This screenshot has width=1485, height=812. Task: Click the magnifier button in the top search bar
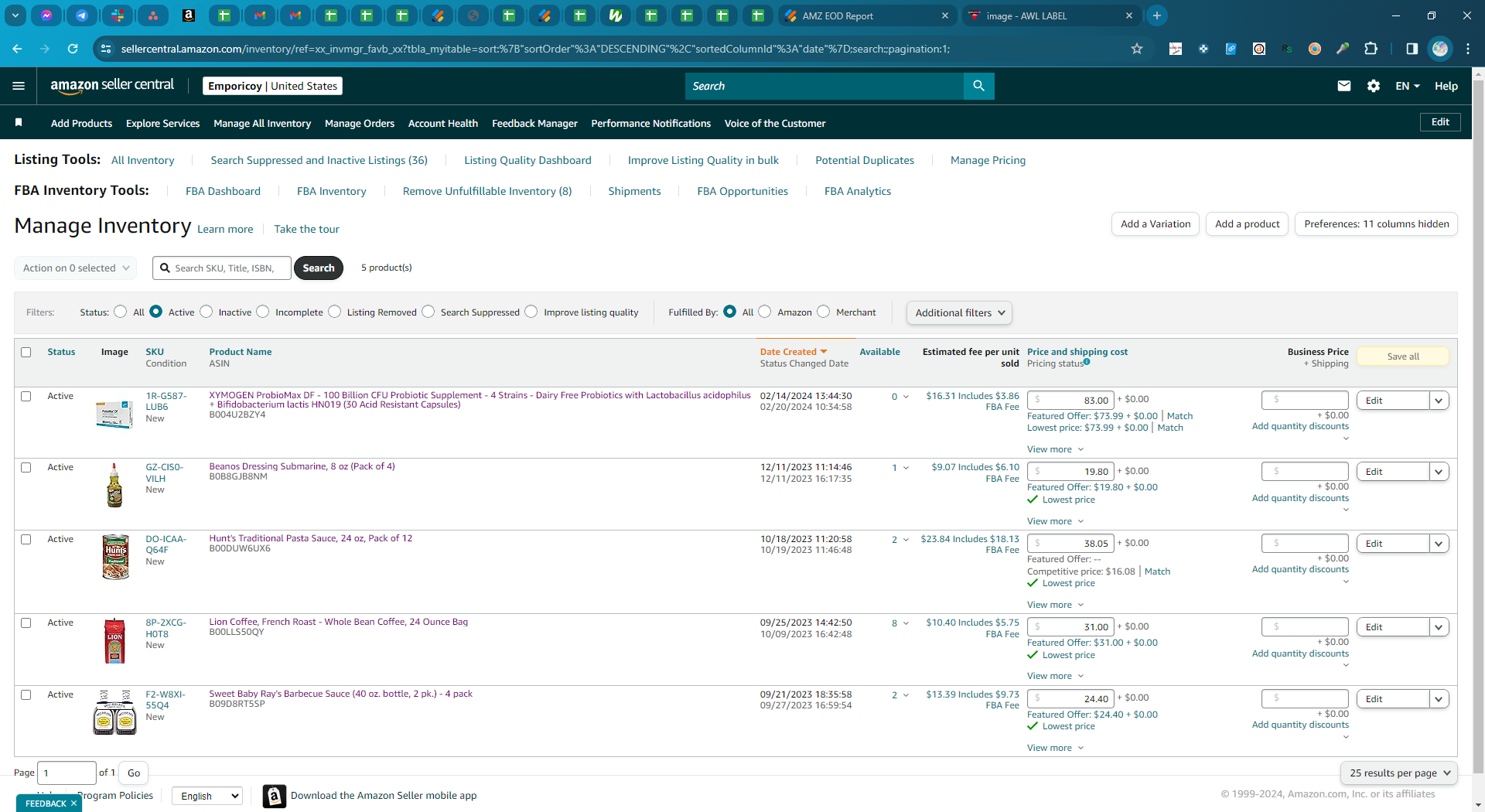(978, 86)
